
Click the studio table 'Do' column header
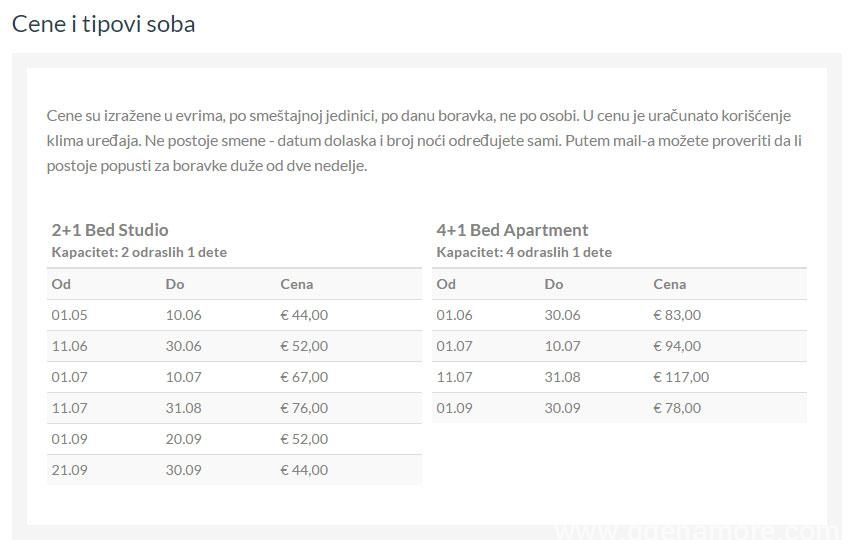click(175, 284)
